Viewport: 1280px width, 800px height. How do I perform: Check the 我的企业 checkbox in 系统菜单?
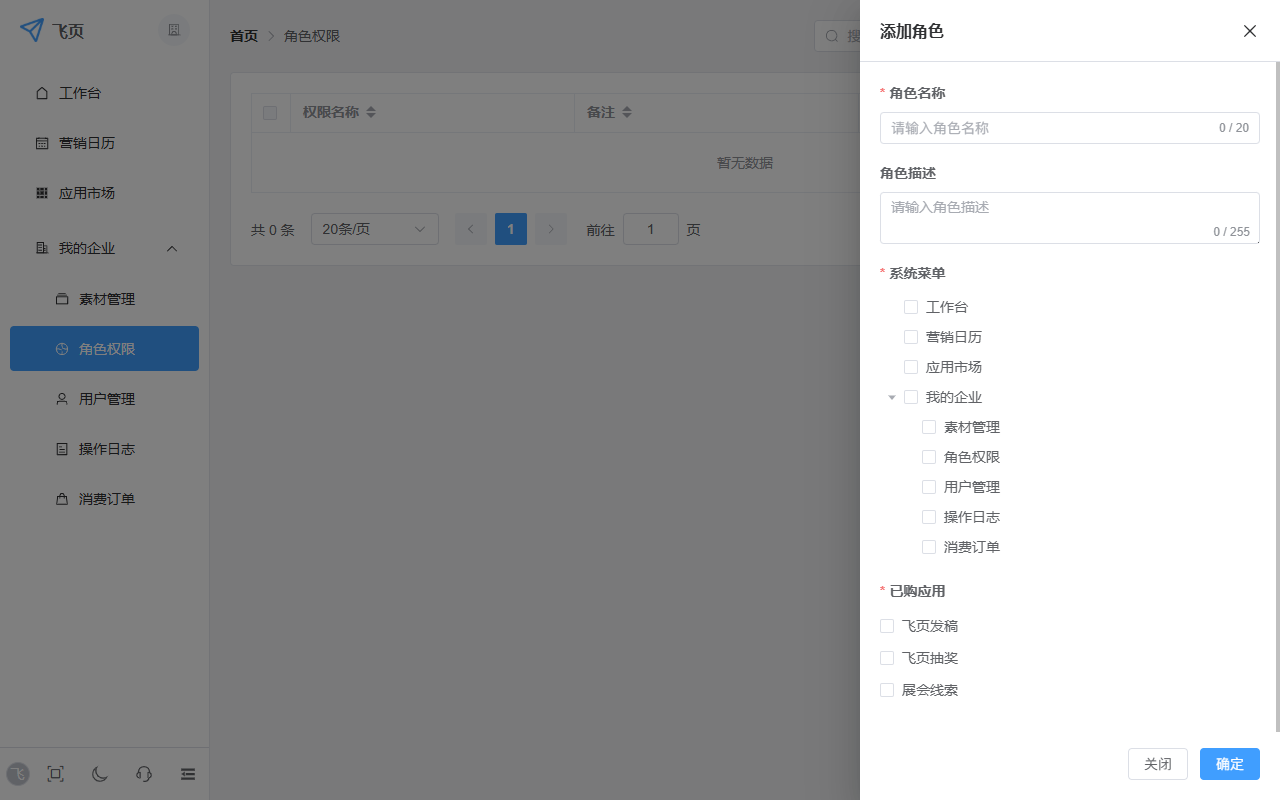point(910,397)
